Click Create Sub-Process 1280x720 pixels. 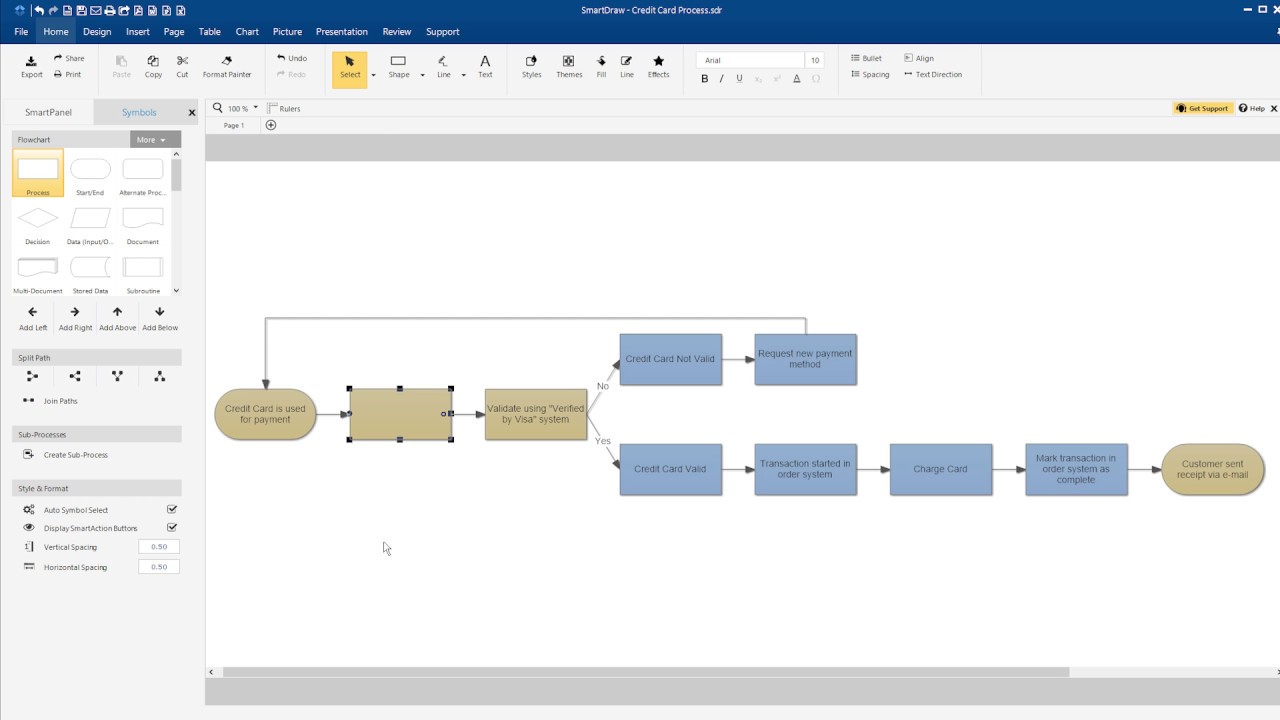pyautogui.click(x=66, y=455)
